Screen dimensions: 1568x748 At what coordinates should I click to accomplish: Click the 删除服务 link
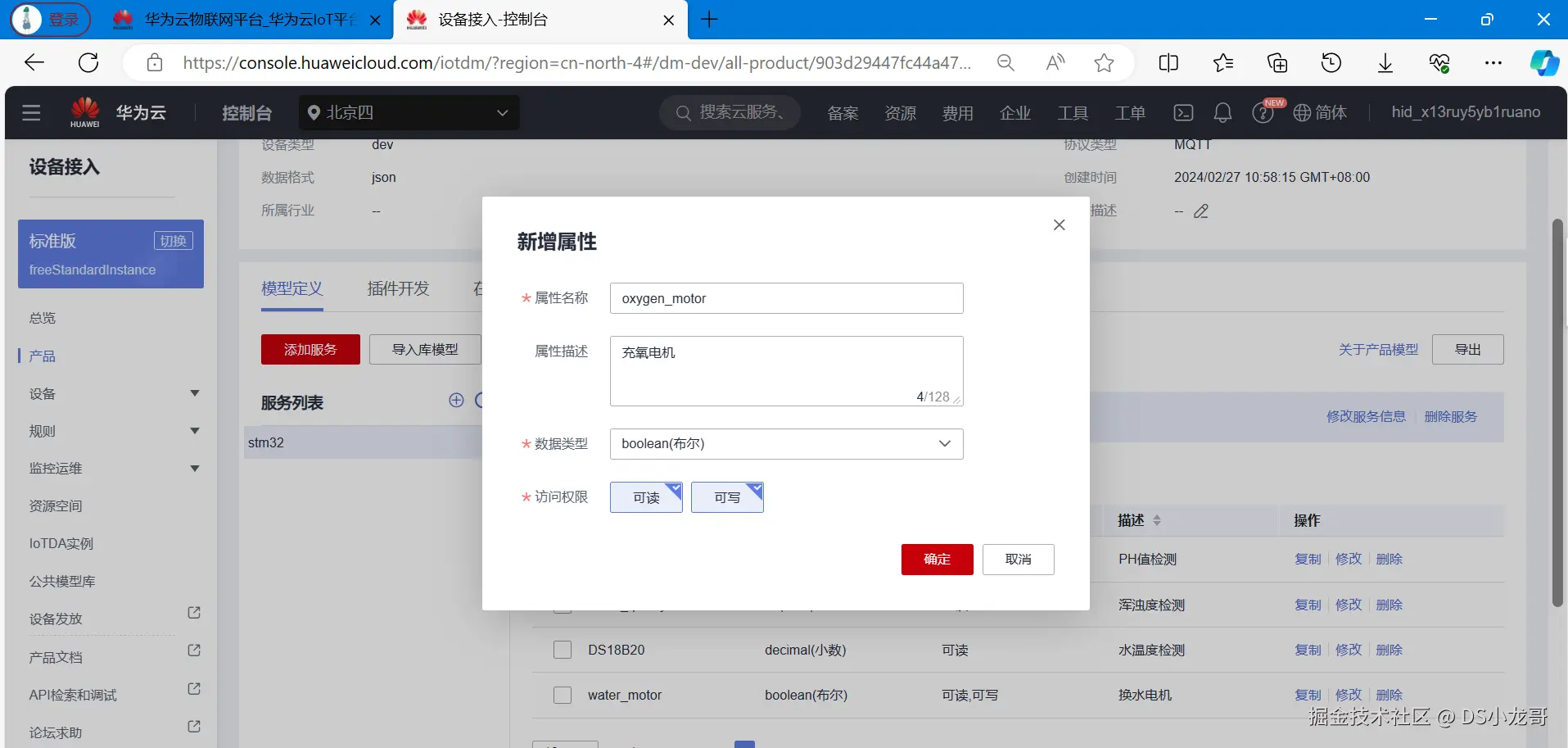pos(1450,416)
